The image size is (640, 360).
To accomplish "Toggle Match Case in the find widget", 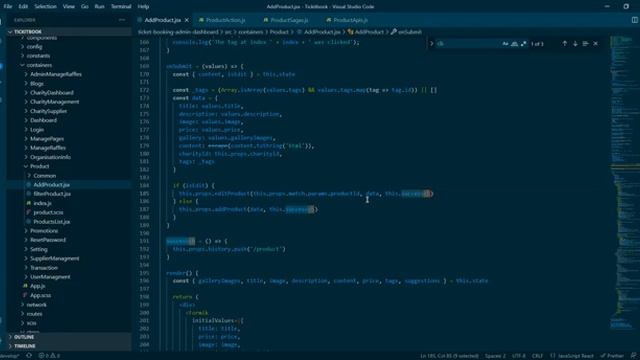I will 505,44.
